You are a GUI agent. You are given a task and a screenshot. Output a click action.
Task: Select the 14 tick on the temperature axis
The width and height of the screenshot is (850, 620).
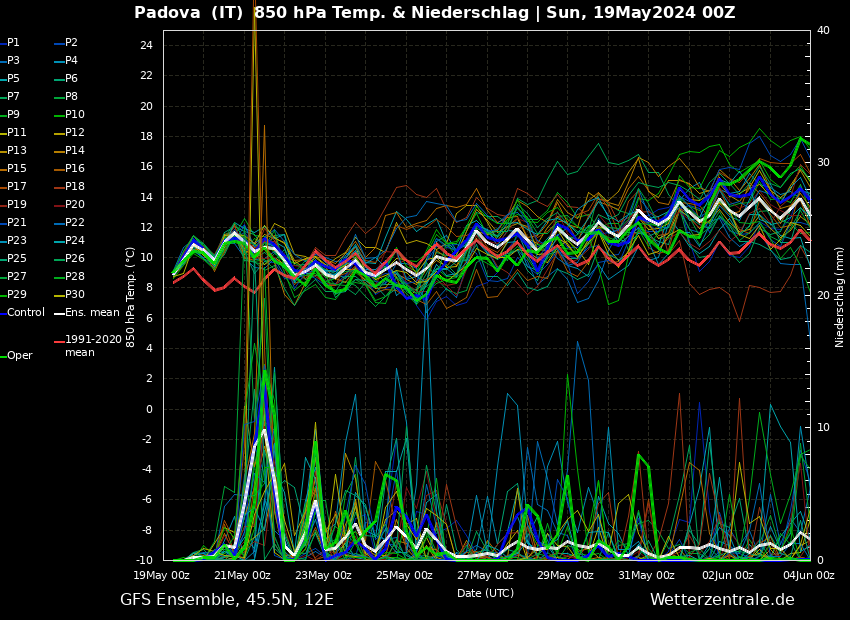click(146, 197)
